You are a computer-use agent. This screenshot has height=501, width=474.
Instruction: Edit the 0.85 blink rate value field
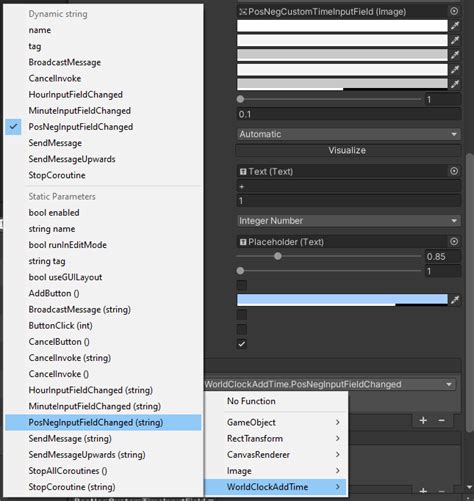pos(443,256)
